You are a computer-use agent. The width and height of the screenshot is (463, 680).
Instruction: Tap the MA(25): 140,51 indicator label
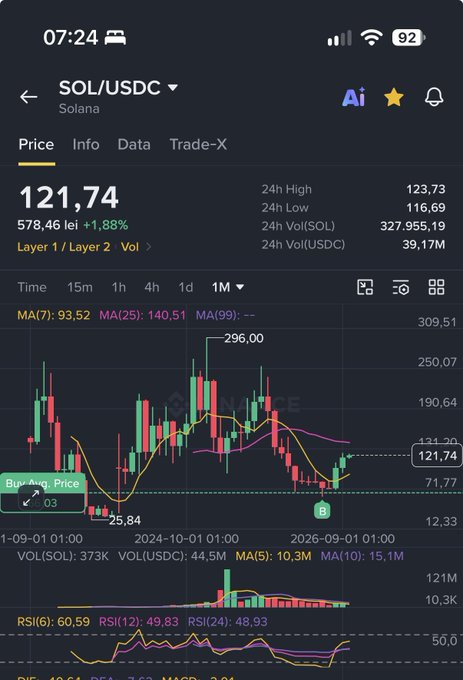142,315
